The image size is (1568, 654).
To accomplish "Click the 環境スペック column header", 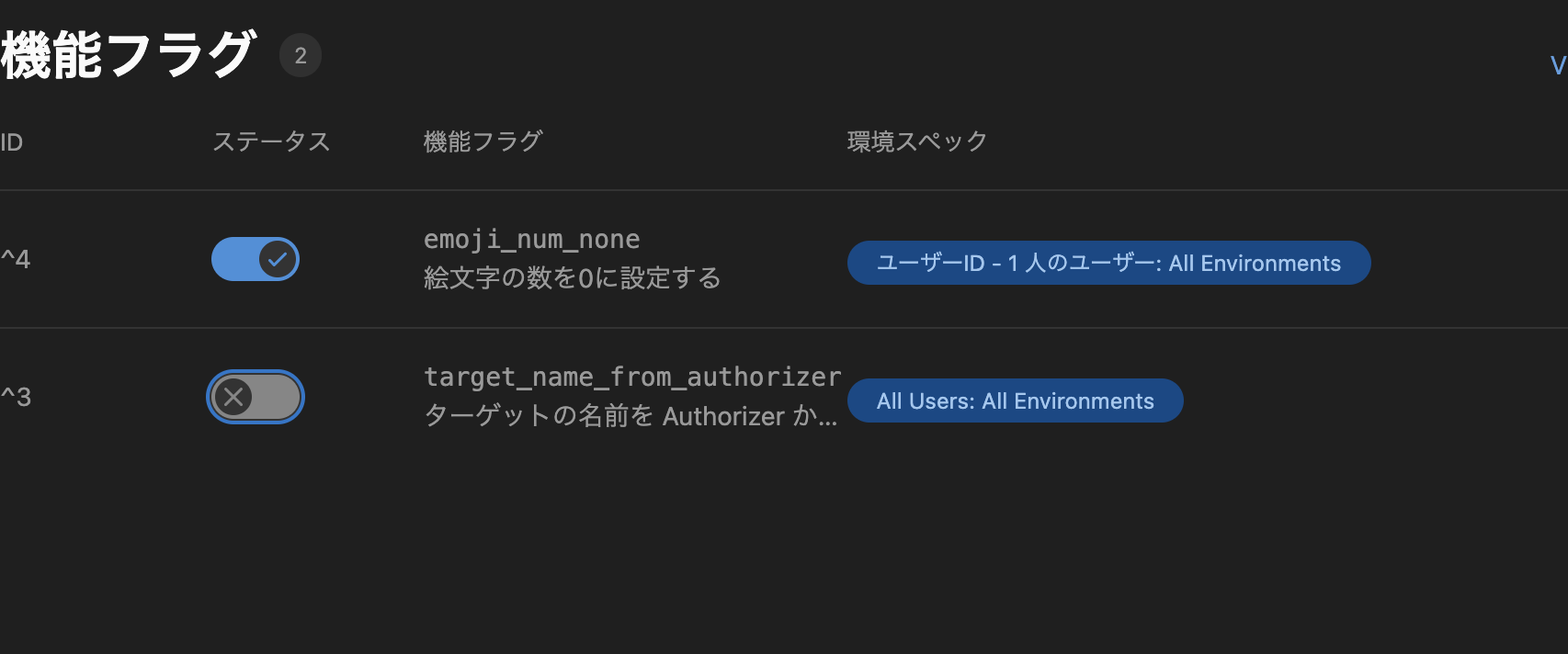I will tap(915, 141).
